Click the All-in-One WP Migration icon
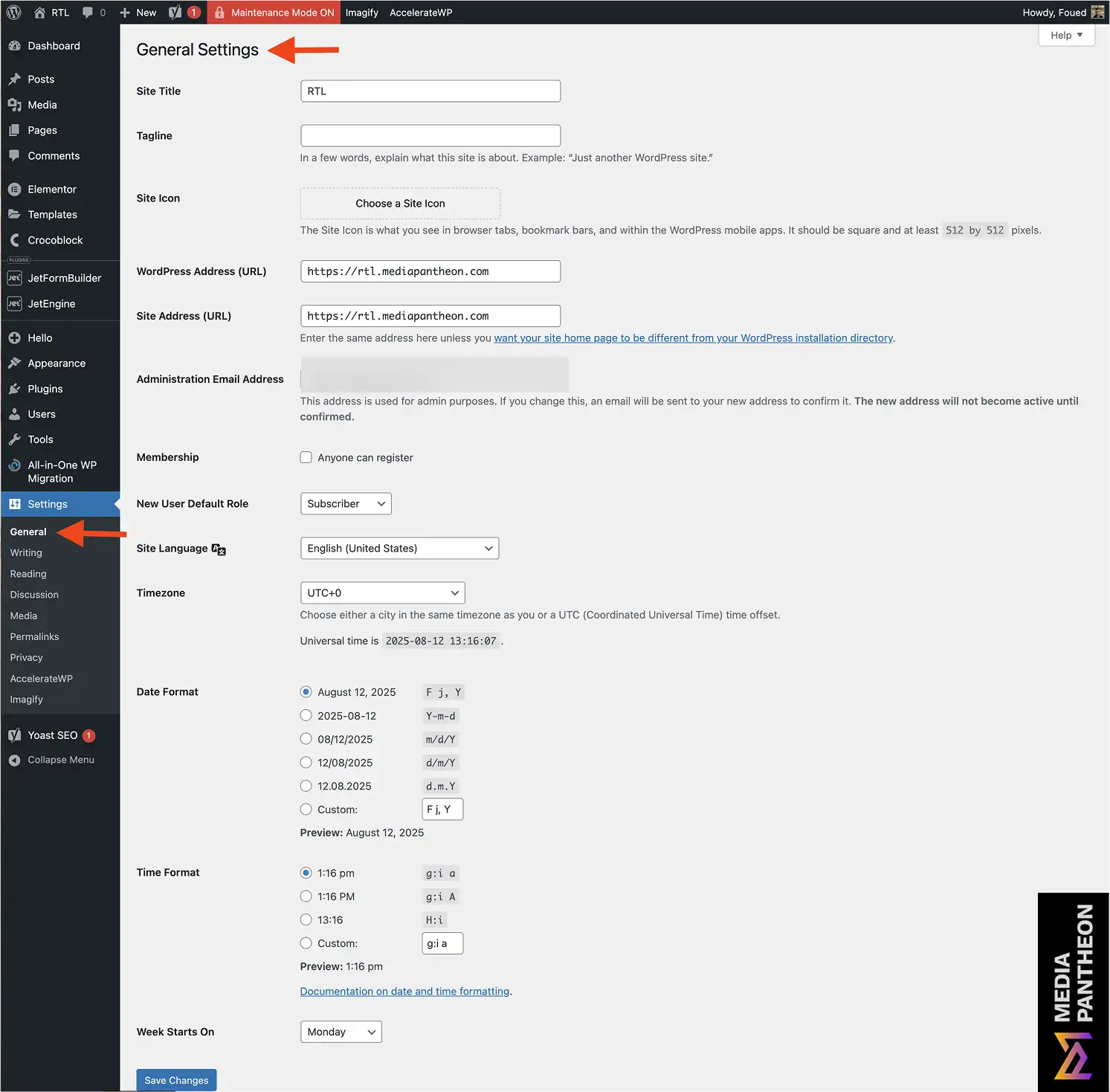The width and height of the screenshot is (1110, 1092). (14, 465)
